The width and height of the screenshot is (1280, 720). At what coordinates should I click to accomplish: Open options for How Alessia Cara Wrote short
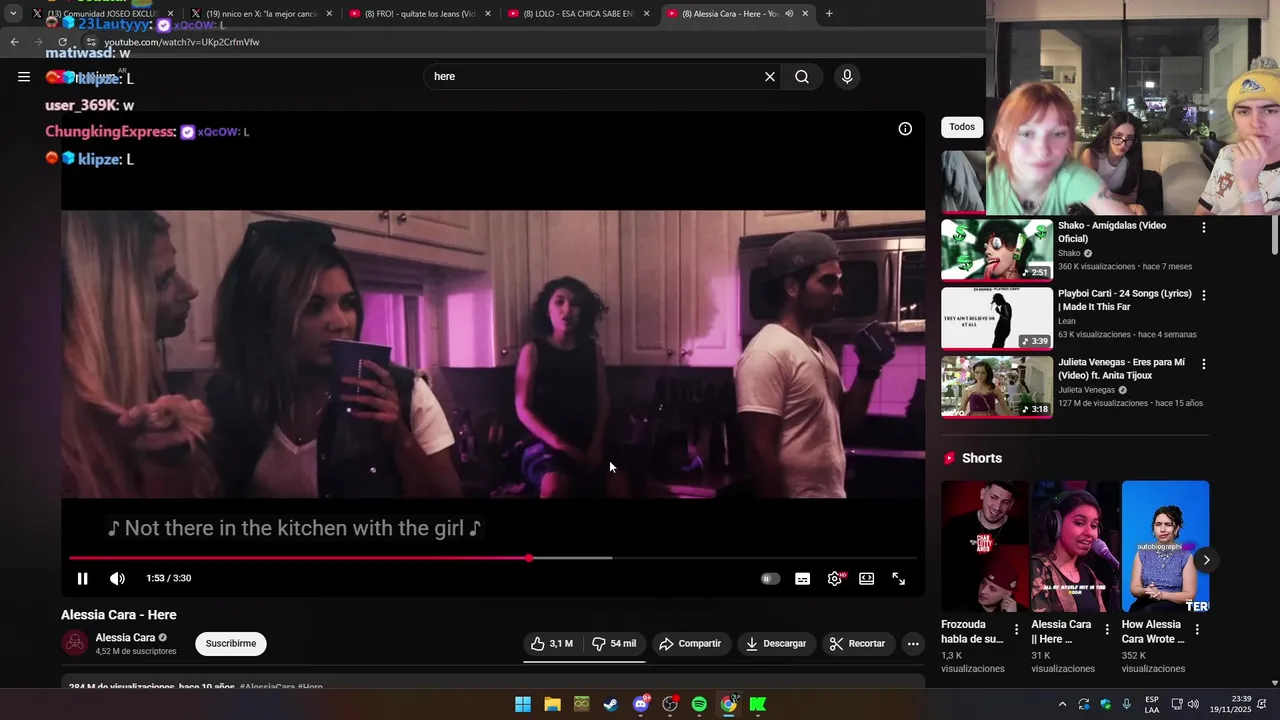point(1197,629)
